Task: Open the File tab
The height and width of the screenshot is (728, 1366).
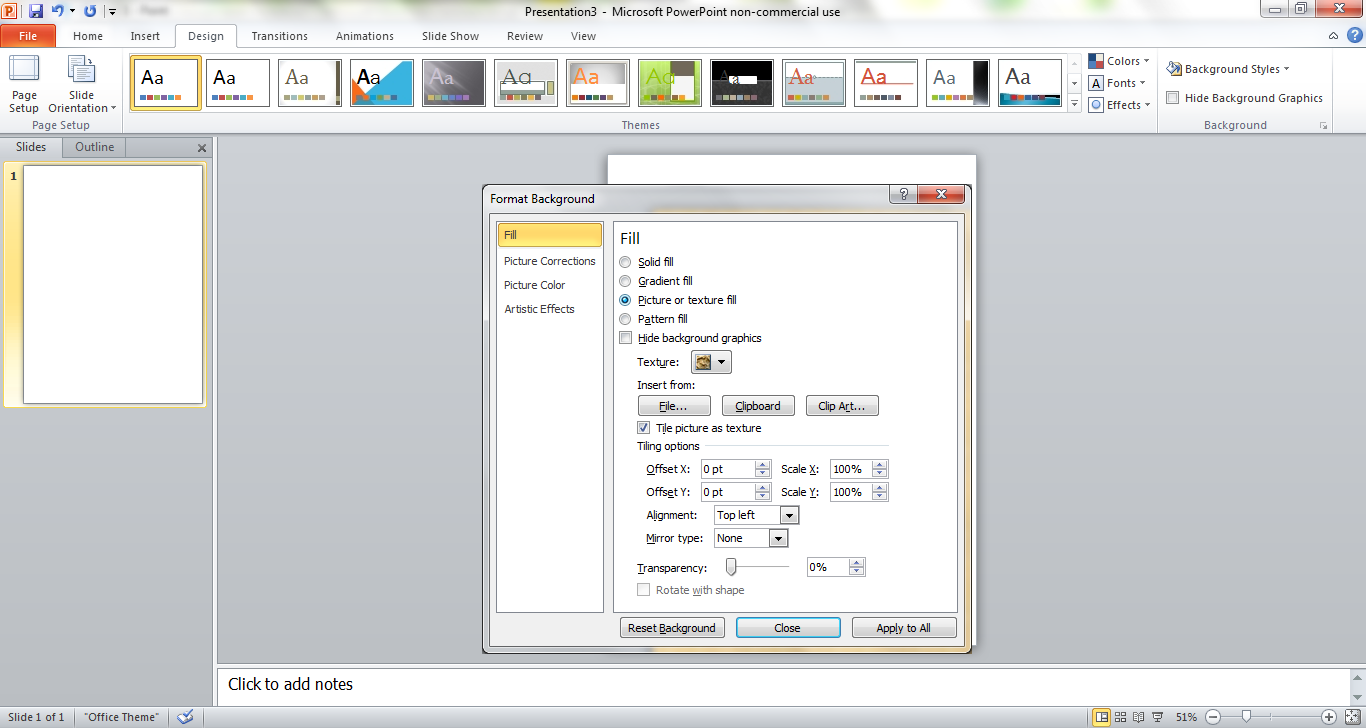Action: 28,36
